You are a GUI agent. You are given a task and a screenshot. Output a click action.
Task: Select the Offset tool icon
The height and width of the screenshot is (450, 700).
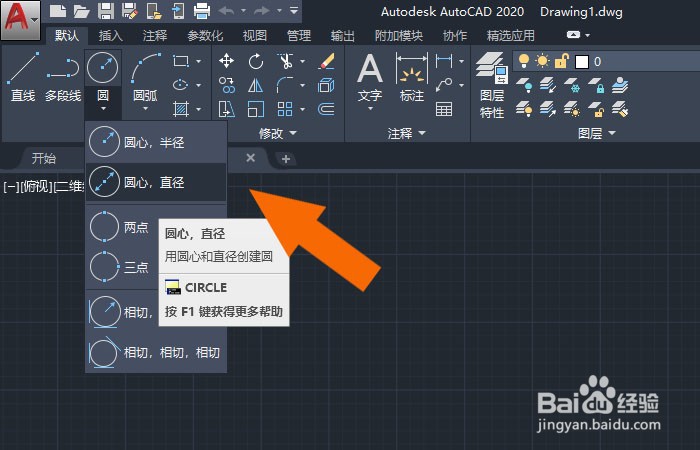[x=326, y=109]
